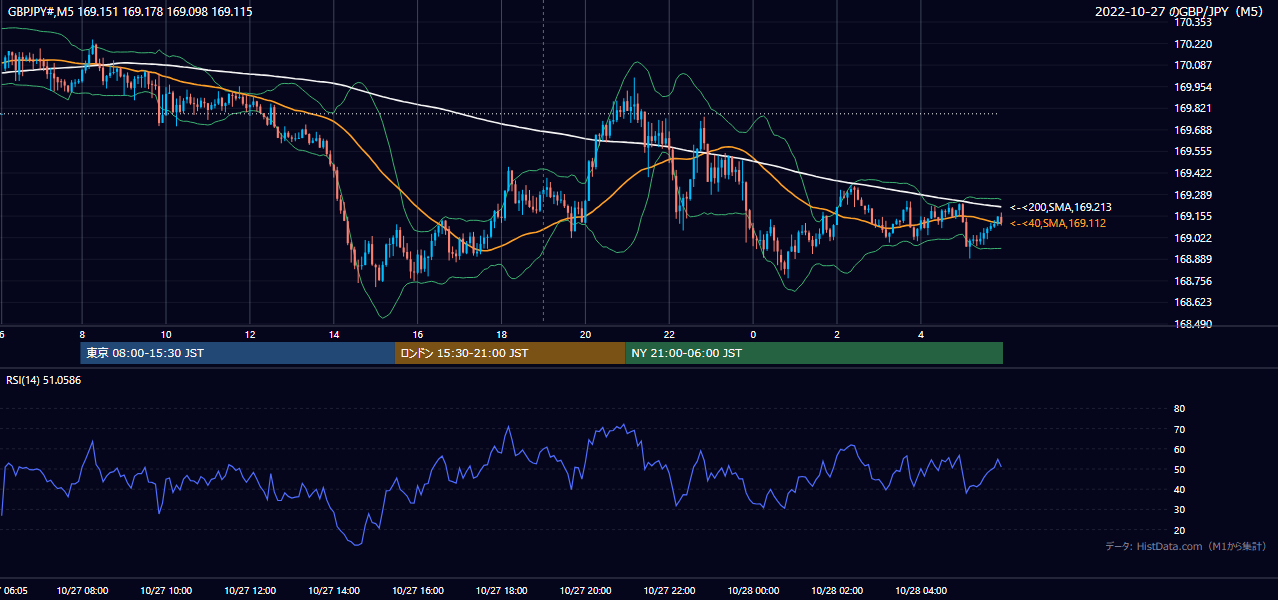Image resolution: width=1278 pixels, height=600 pixels.
Task: Click the RSI(14) 51.0586 indicator label
Action: (43, 380)
